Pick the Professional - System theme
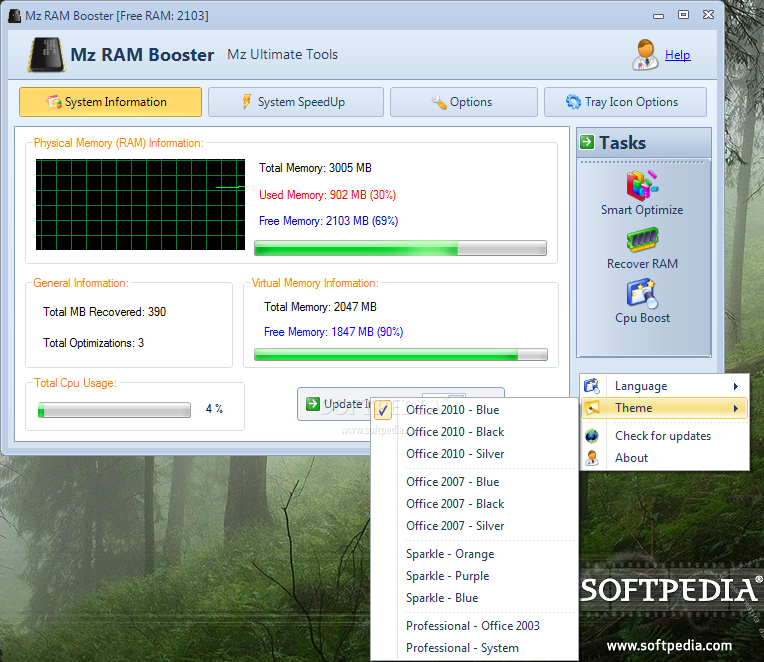Image resolution: width=764 pixels, height=662 pixels. coord(474,648)
